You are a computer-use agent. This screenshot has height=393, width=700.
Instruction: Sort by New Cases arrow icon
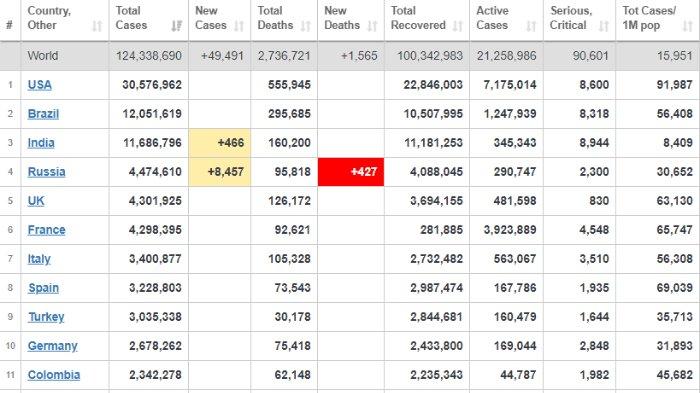[239, 26]
